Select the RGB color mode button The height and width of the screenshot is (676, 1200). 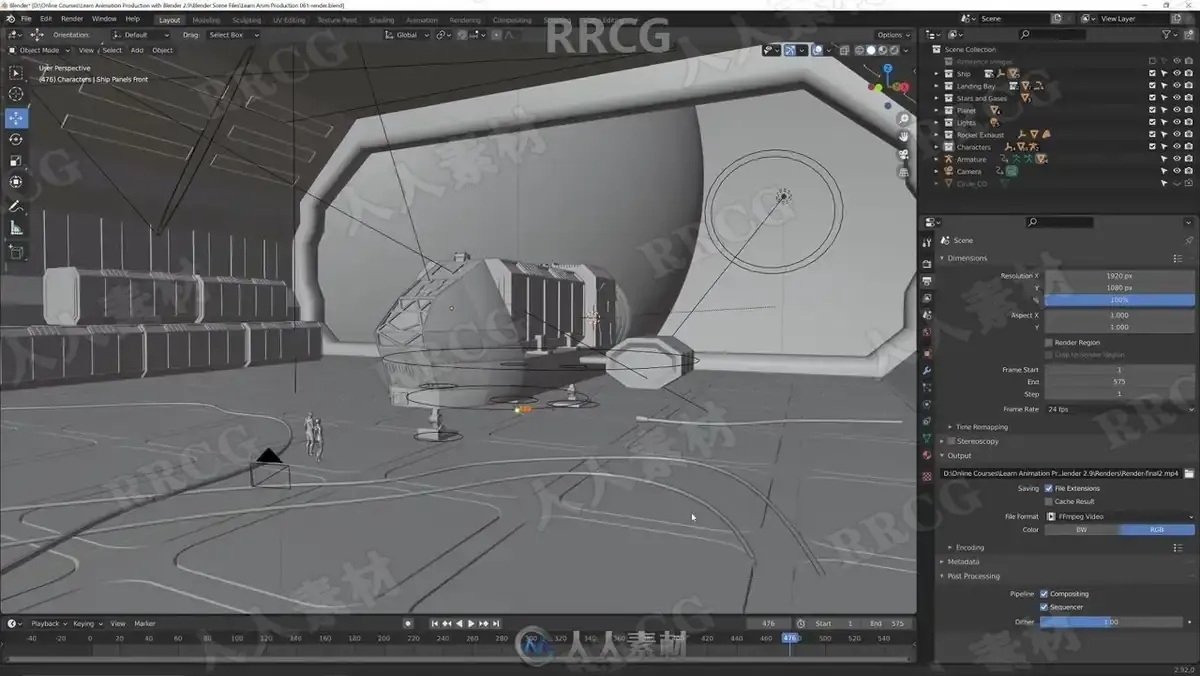[x=1156, y=529]
